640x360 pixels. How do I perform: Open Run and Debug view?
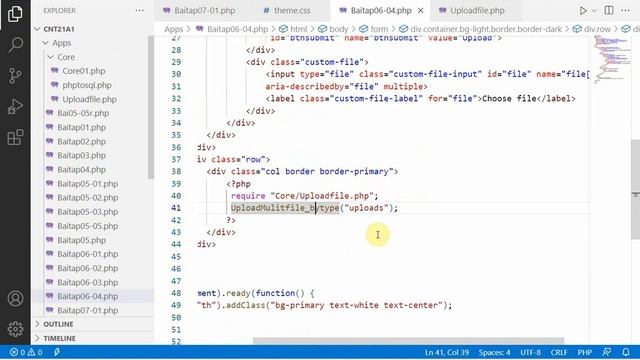15,107
